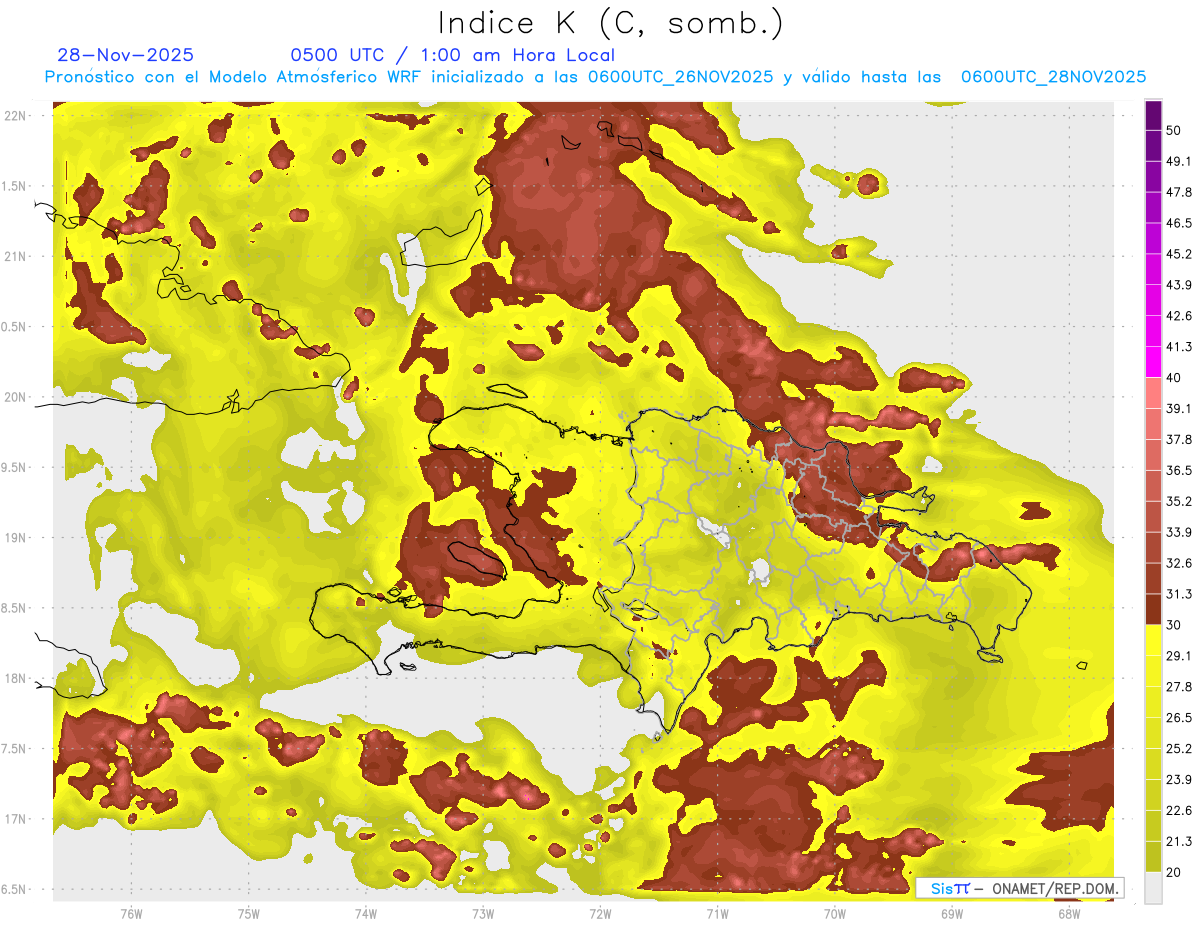This screenshot has width=1200, height=927.
Task: Click the colorbar value "42.6"
Action: pyautogui.click(x=1179, y=316)
